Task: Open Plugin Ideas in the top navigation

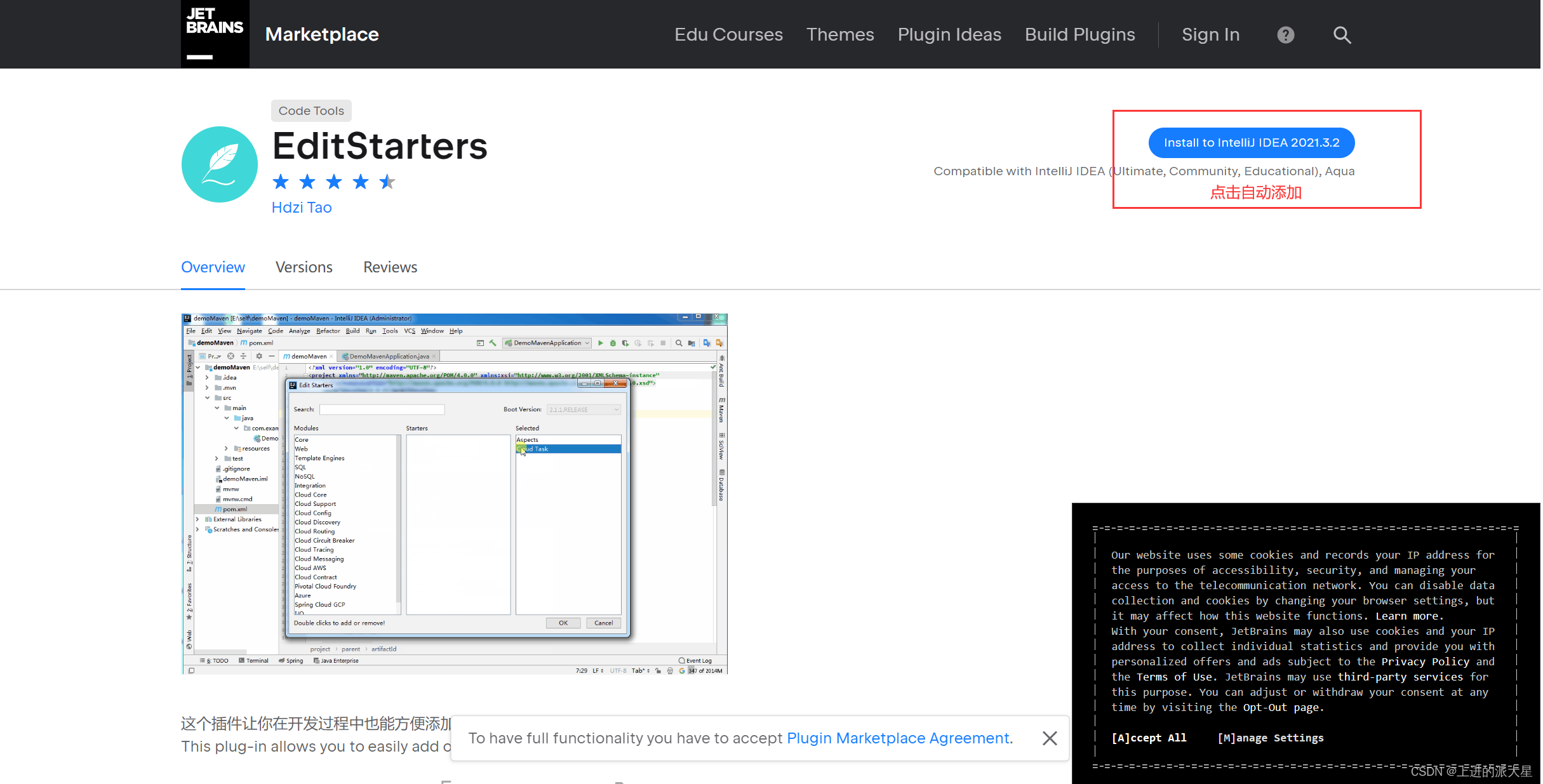Action: pyautogui.click(x=949, y=34)
